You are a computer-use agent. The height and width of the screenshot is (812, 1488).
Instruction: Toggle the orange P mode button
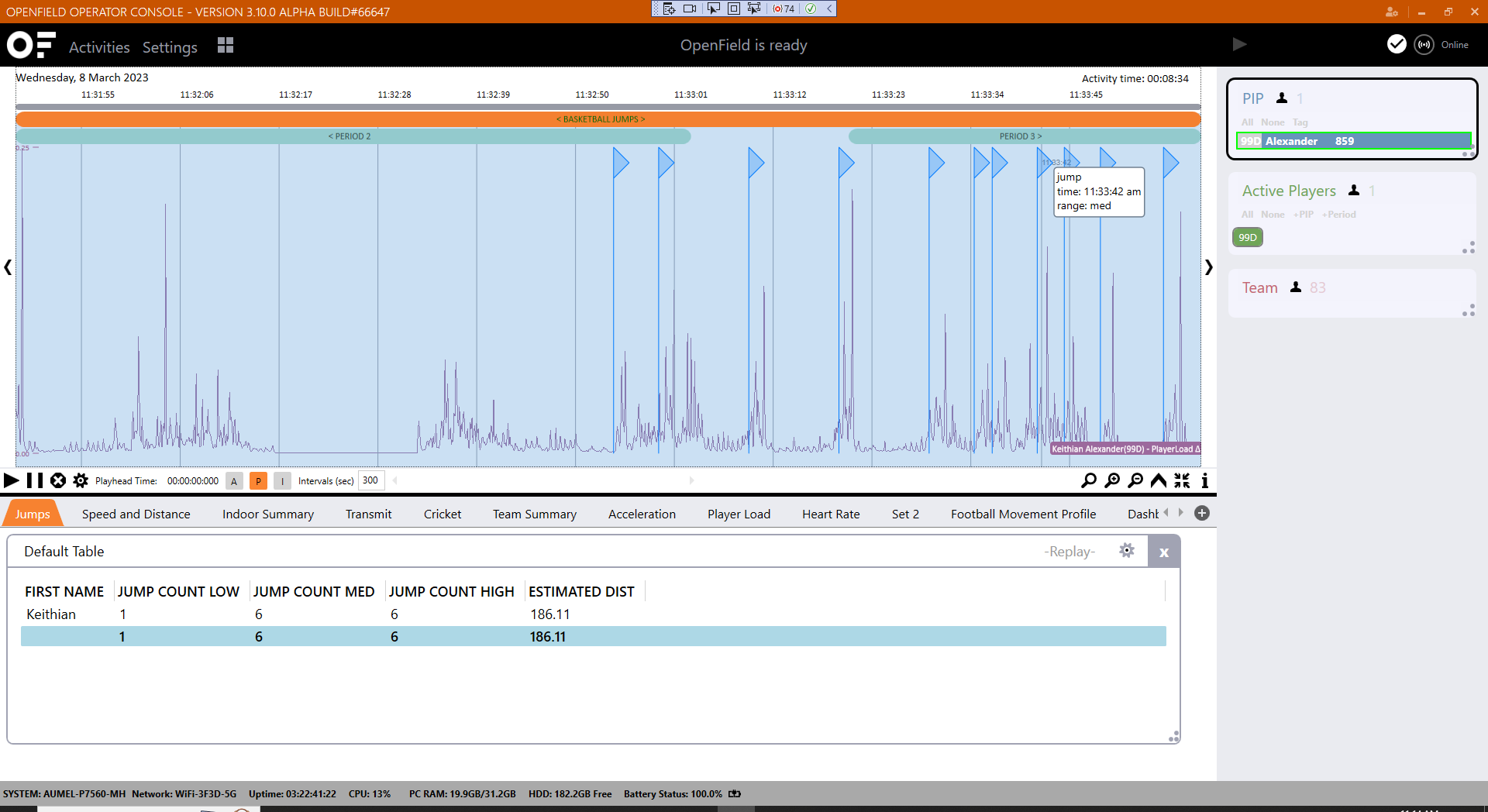(x=258, y=480)
